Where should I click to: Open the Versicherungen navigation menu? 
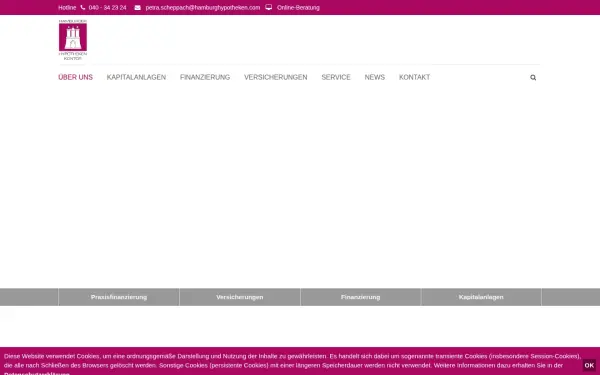coord(276,77)
